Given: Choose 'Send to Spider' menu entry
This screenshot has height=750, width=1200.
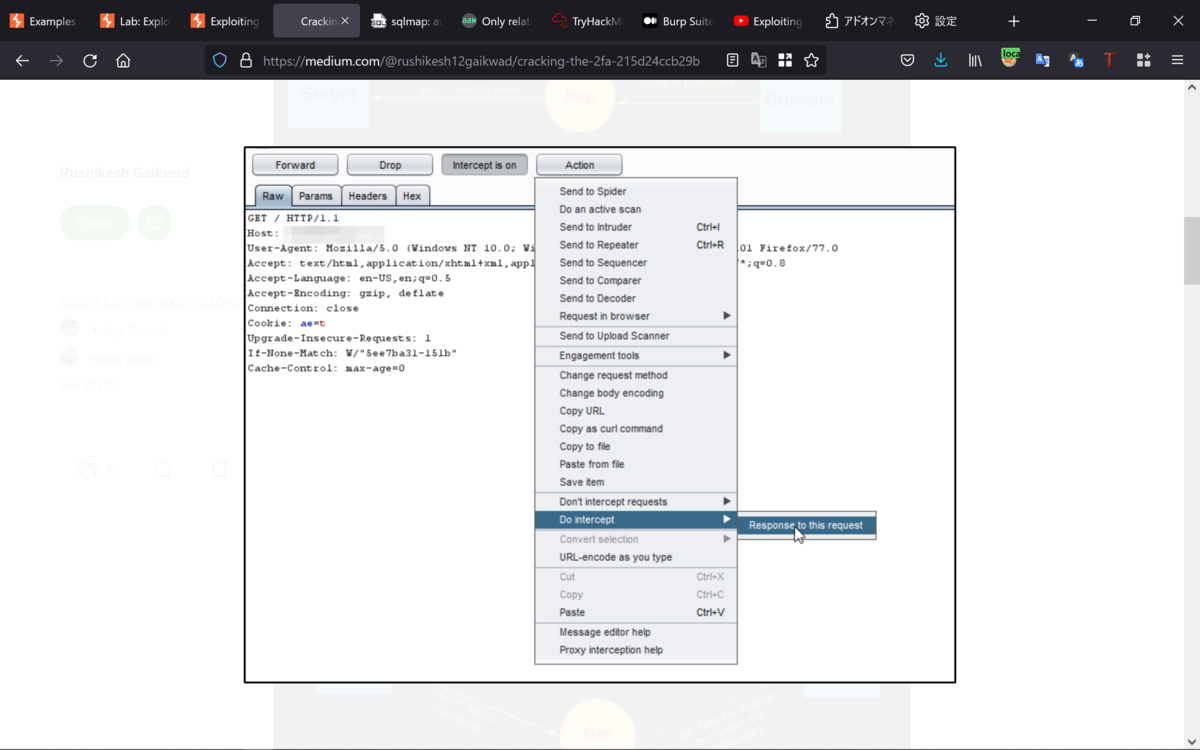Looking at the screenshot, I should (636, 191).
